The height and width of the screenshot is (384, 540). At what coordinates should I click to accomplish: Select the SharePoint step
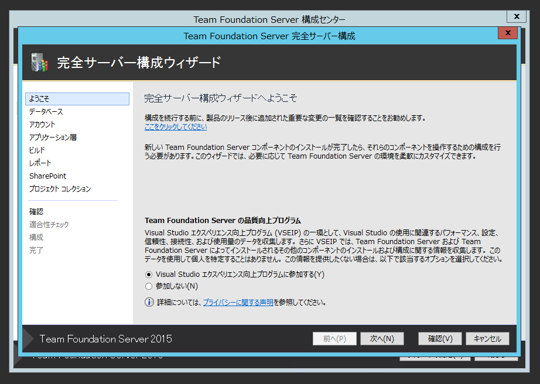click(48, 176)
